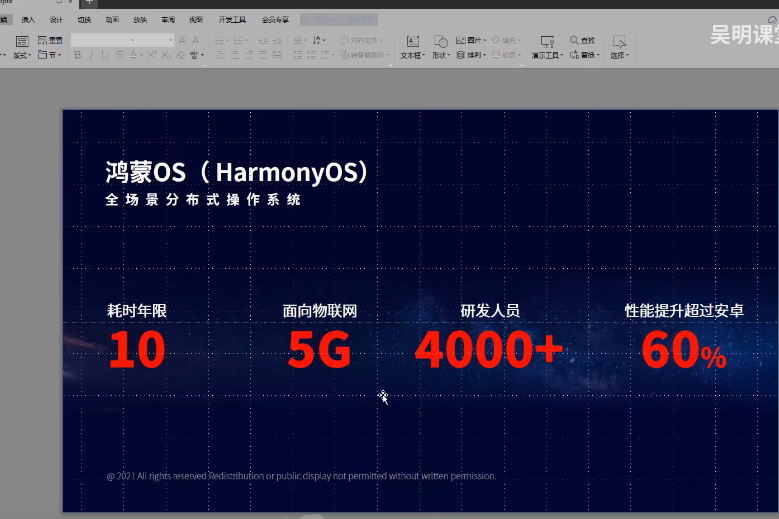Image resolution: width=779 pixels, height=519 pixels.
Task: Switch to the 动画 Animation tab
Action: point(112,20)
